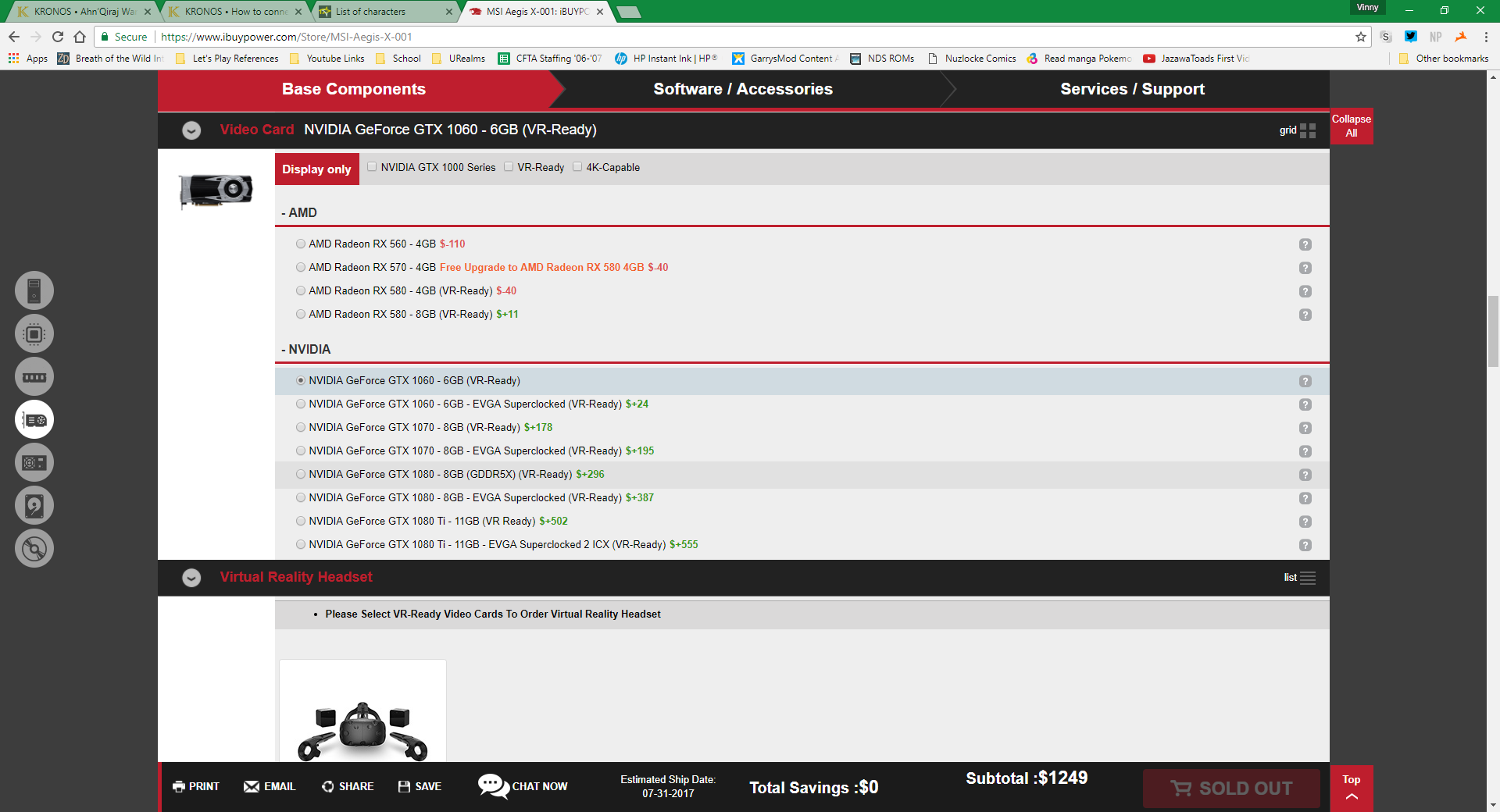Switch to Services / Support tab
The height and width of the screenshot is (812, 1500).
(x=1132, y=89)
